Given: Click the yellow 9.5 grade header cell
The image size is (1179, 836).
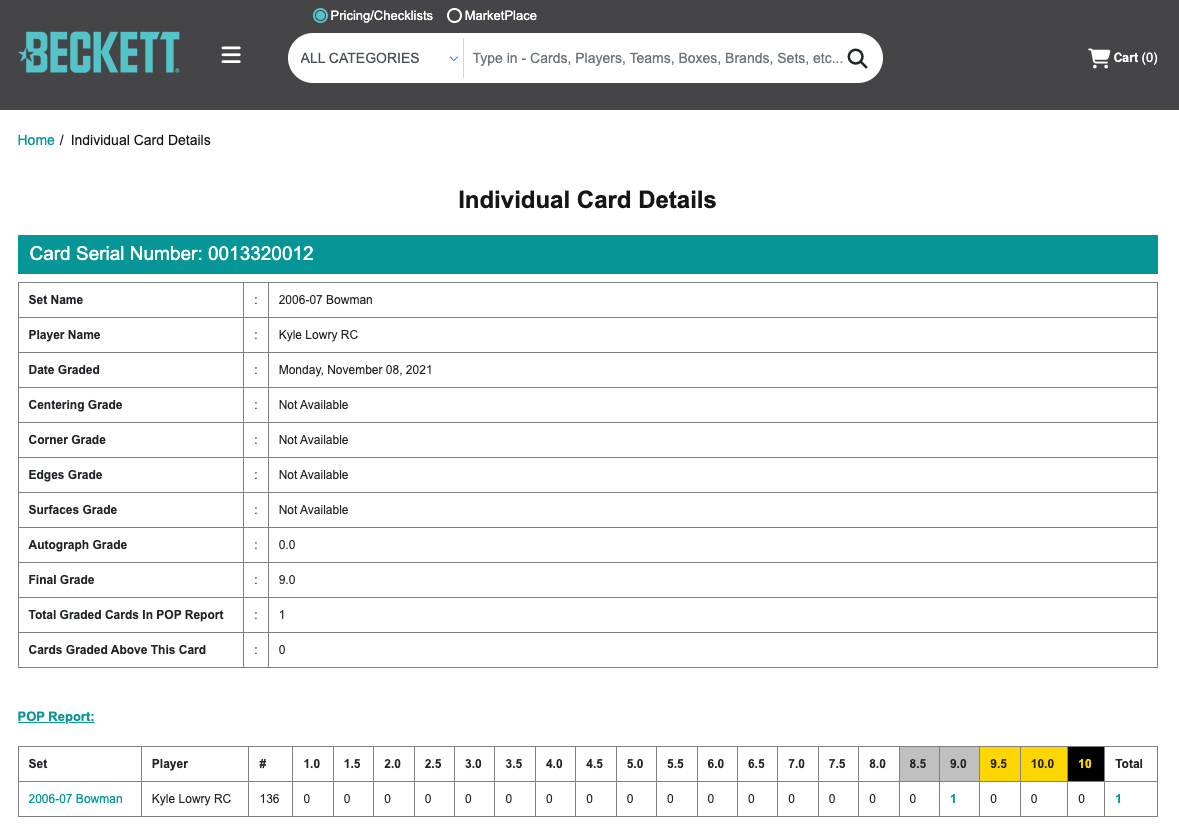Looking at the screenshot, I should 998,764.
